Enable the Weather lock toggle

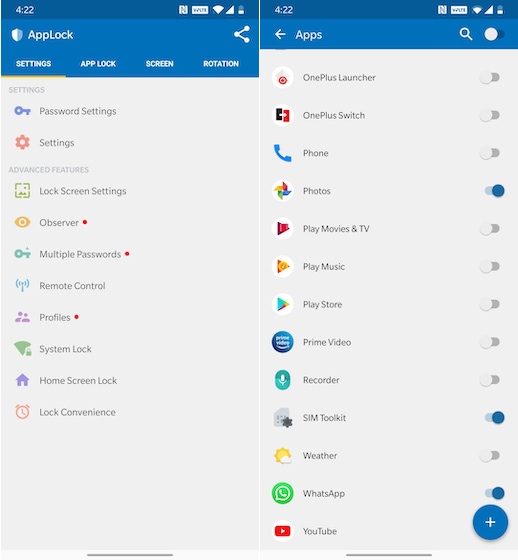[x=490, y=456]
